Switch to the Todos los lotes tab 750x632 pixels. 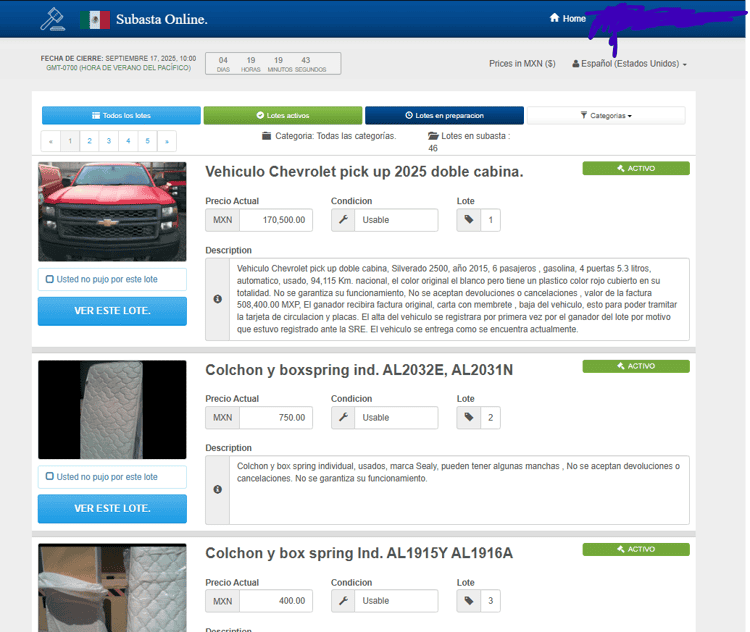121,116
